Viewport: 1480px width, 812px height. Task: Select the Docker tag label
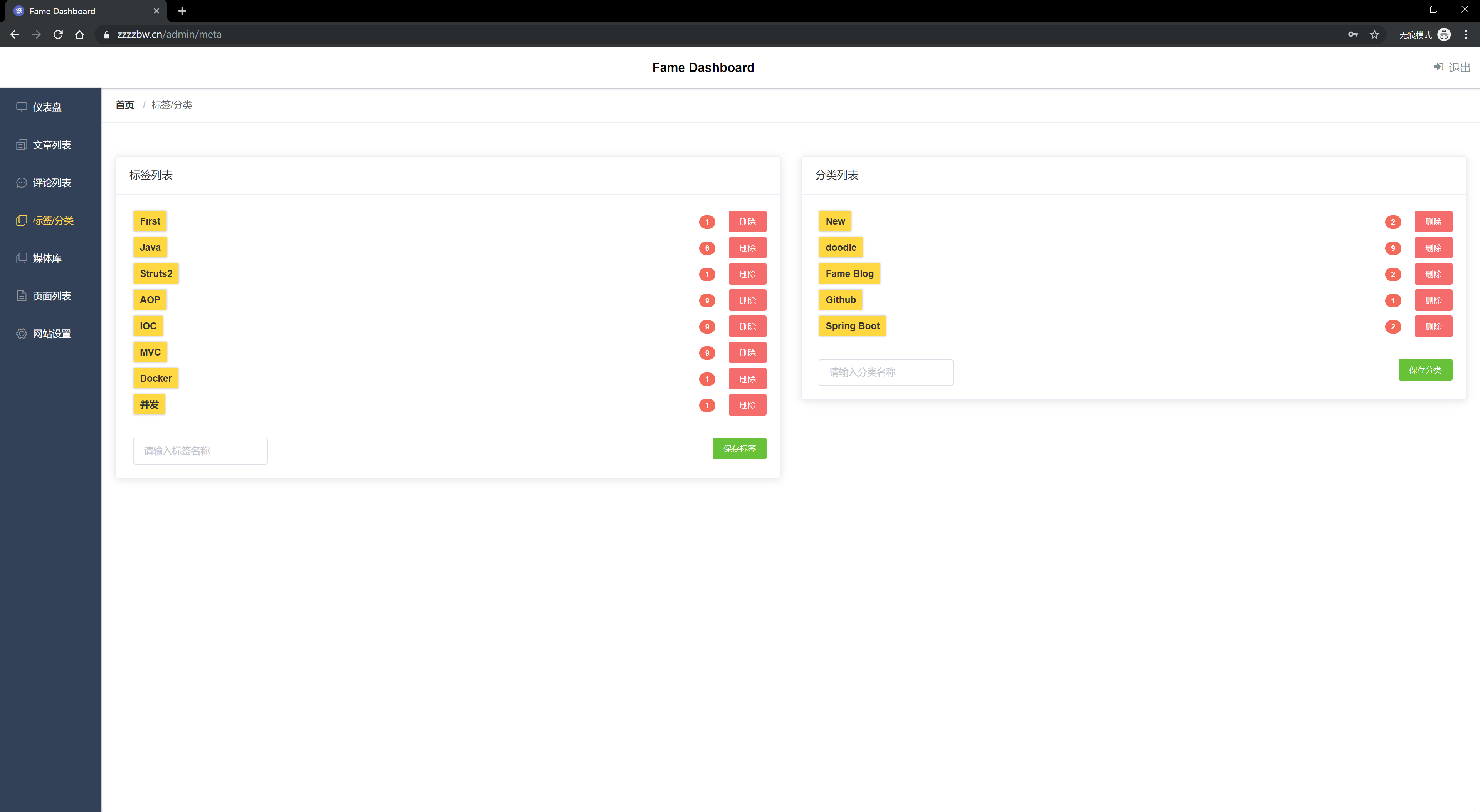[x=156, y=378]
